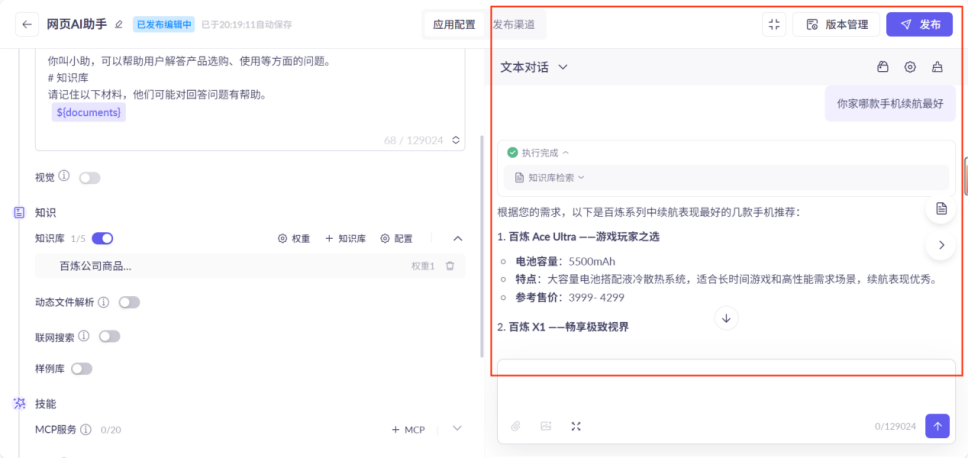Click the info icon next to 联网搜索

tap(84, 336)
